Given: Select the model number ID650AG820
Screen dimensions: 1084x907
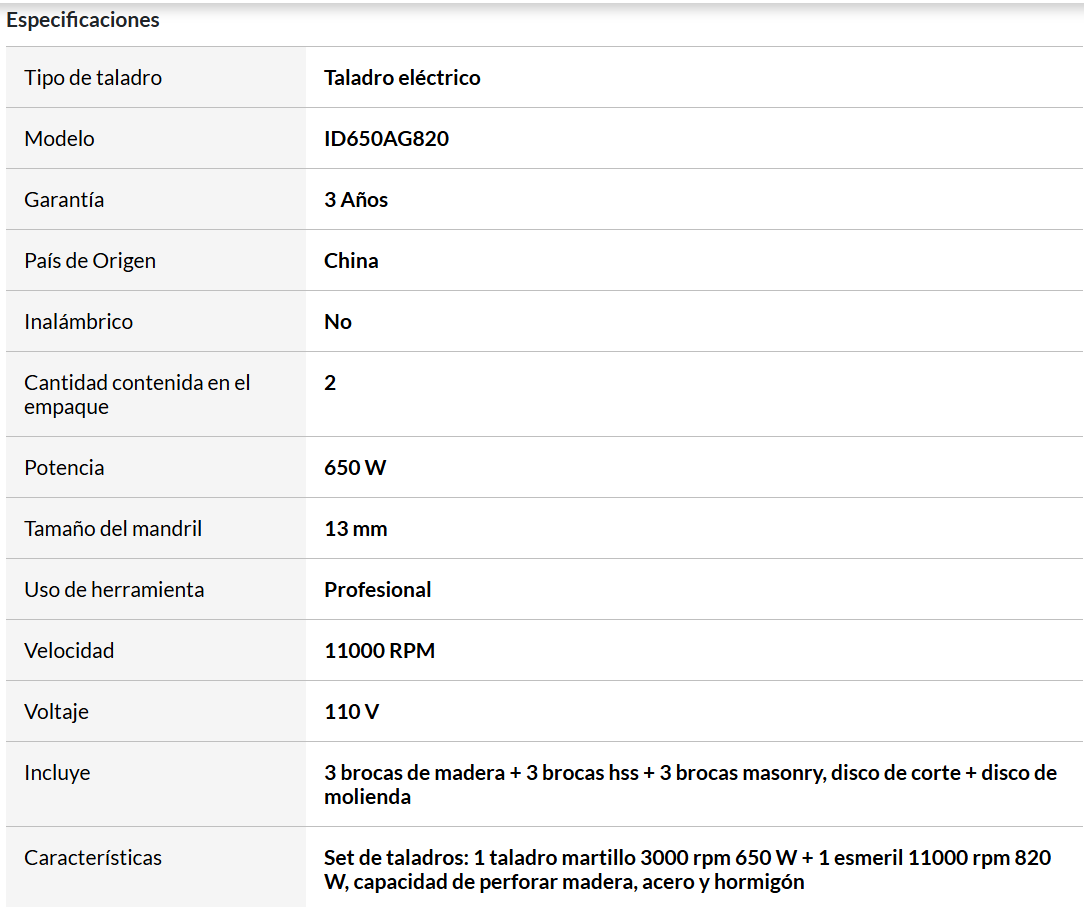Looking at the screenshot, I should pyautogui.click(x=386, y=138).
